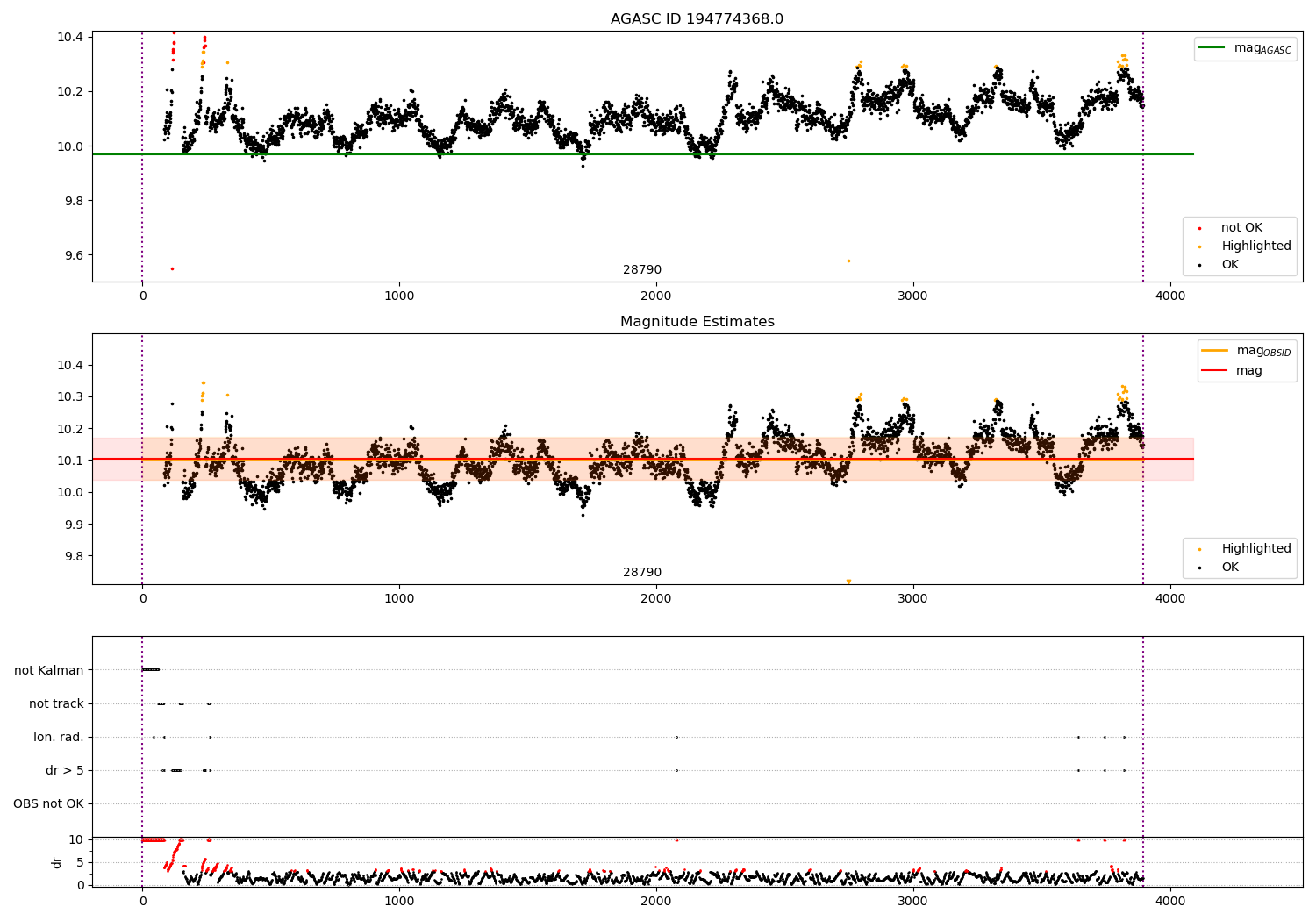Click the '5' tick on the dr axis
The image size is (1316, 921).
pos(80,862)
